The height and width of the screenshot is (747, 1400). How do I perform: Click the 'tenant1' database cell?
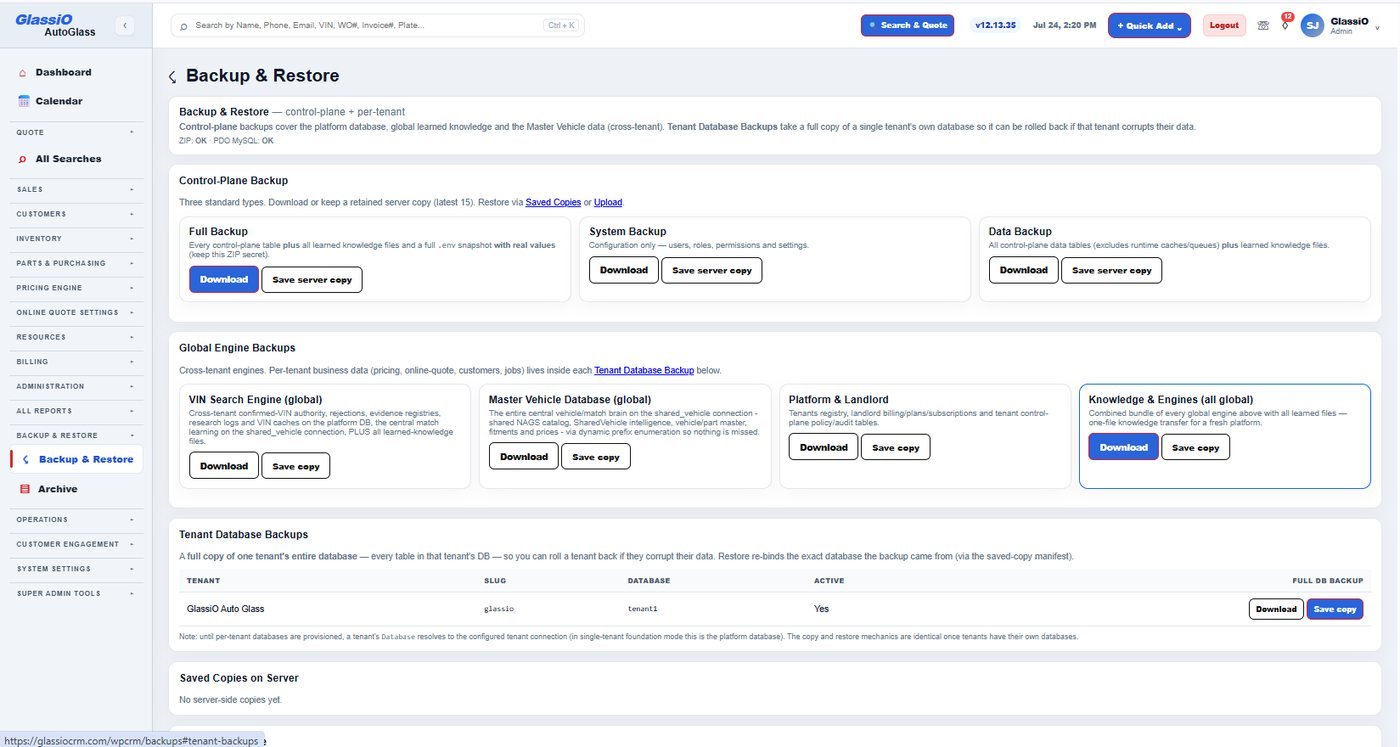[642, 609]
